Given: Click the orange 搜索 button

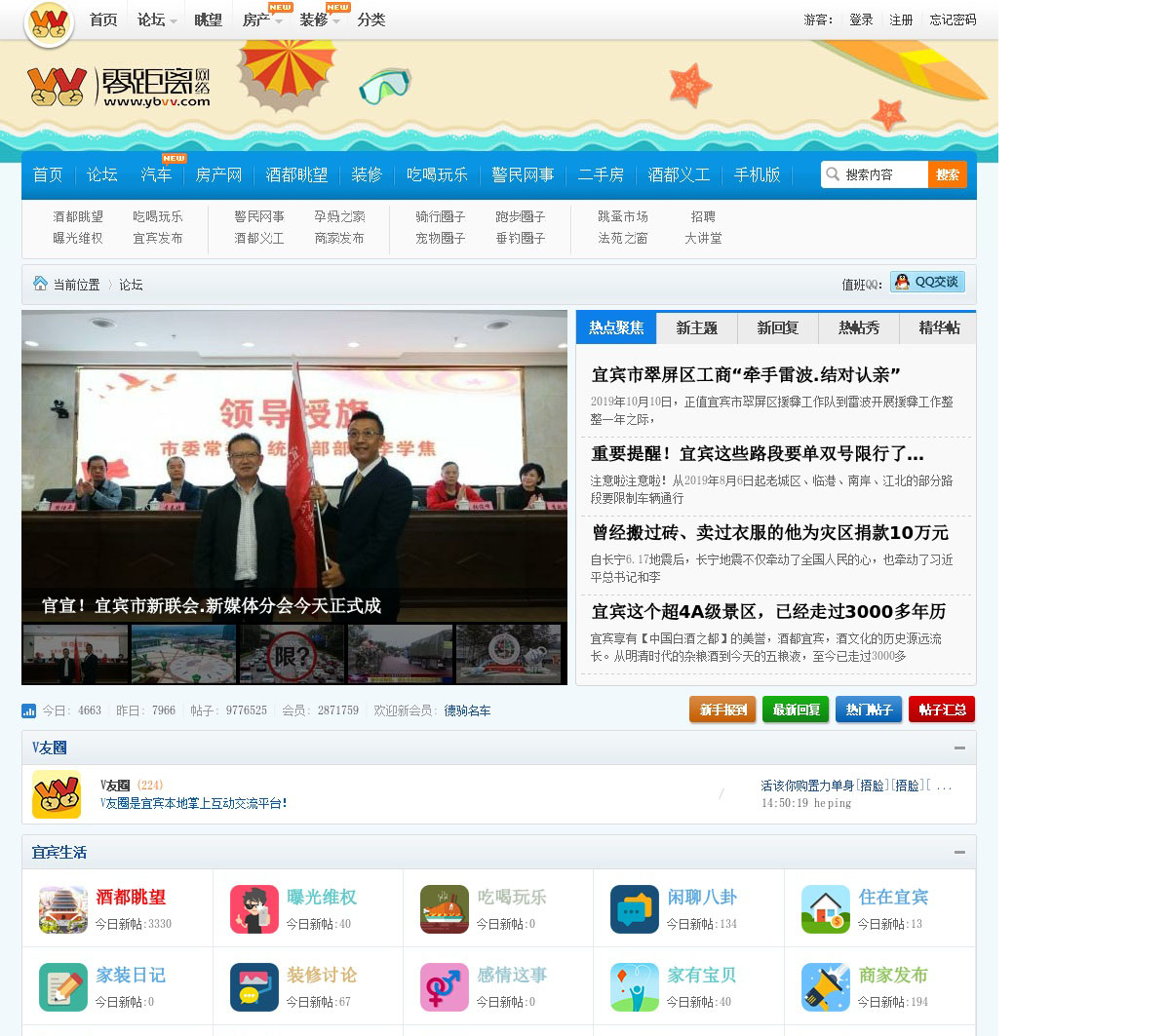Looking at the screenshot, I should pyautogui.click(x=948, y=174).
